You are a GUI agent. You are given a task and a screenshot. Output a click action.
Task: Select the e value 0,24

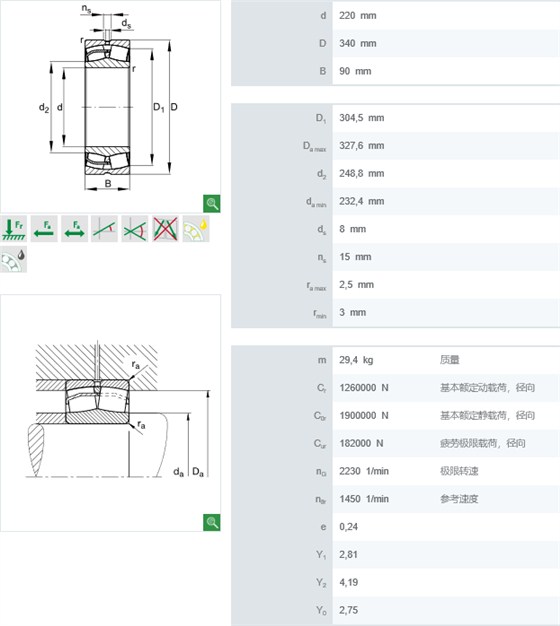tap(348, 527)
